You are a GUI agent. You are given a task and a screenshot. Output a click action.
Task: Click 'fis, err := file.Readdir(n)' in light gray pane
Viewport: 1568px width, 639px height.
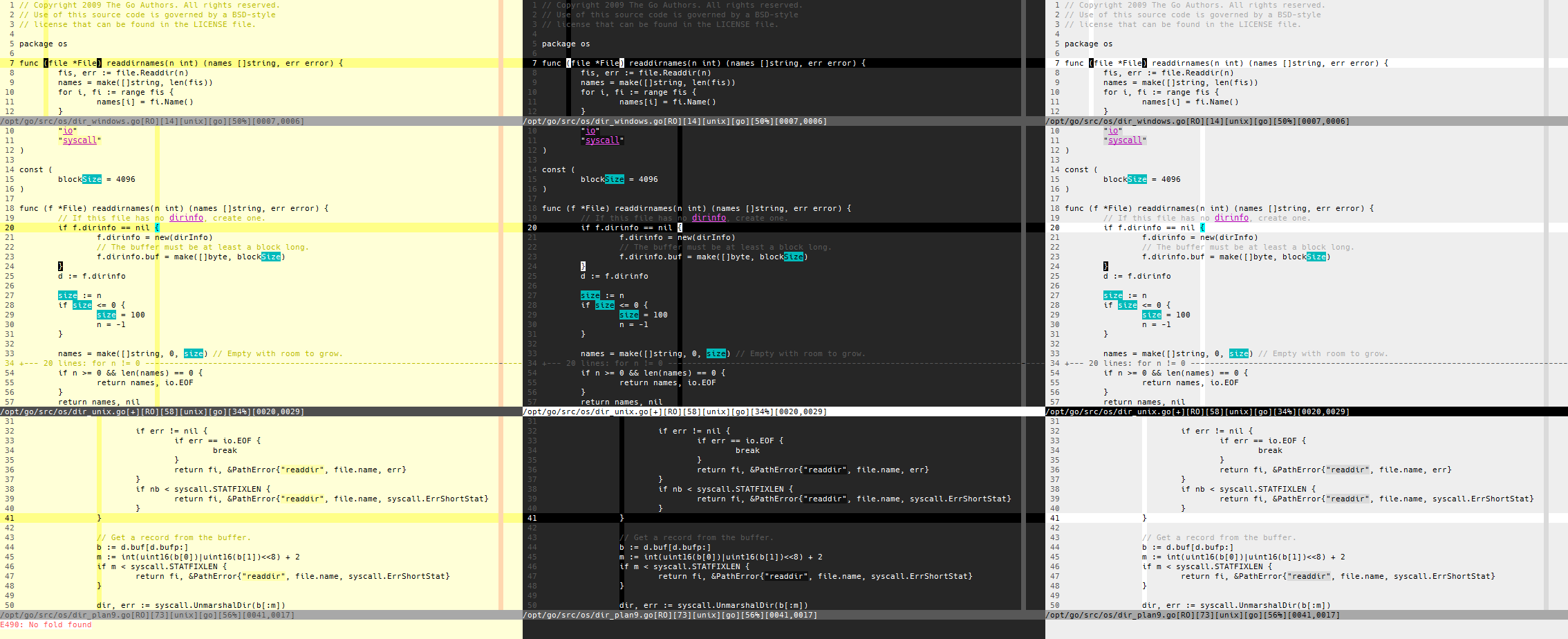coord(1168,73)
